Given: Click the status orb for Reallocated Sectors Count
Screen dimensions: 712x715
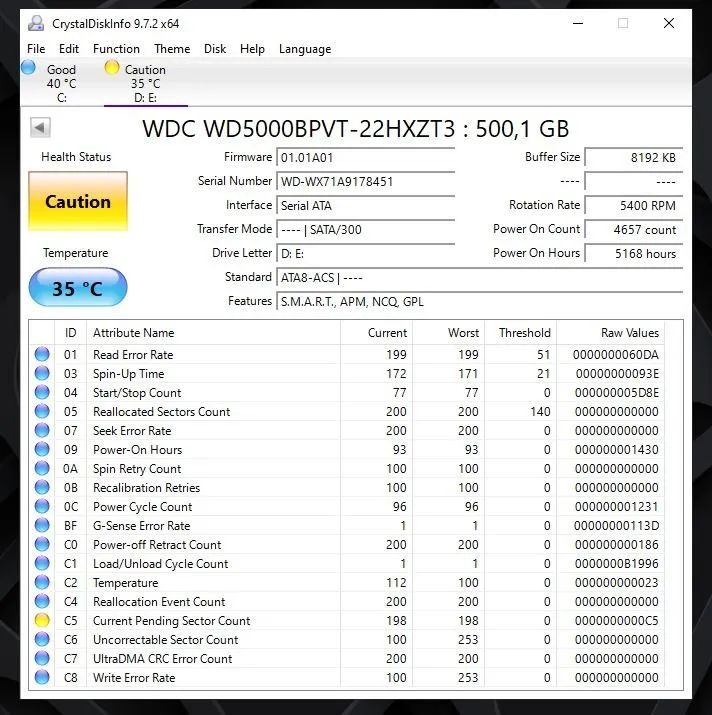Looking at the screenshot, I should click(x=42, y=411).
